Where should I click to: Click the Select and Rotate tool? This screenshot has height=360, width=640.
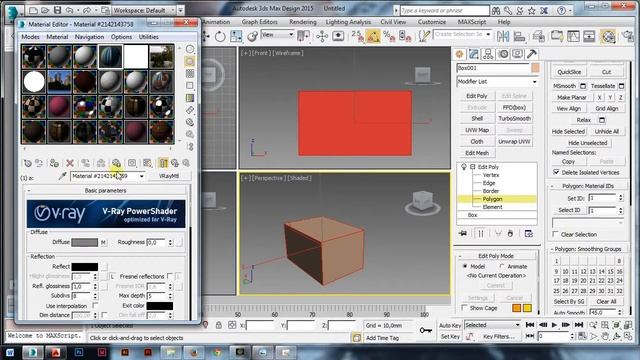(x=220, y=37)
